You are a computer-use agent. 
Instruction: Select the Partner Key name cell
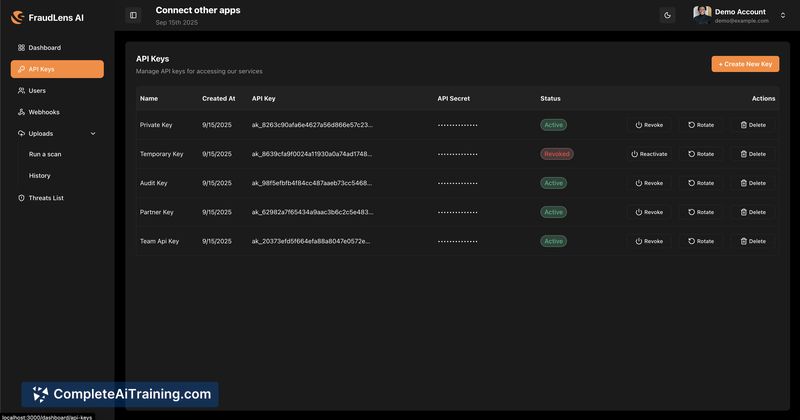pyautogui.click(x=157, y=212)
